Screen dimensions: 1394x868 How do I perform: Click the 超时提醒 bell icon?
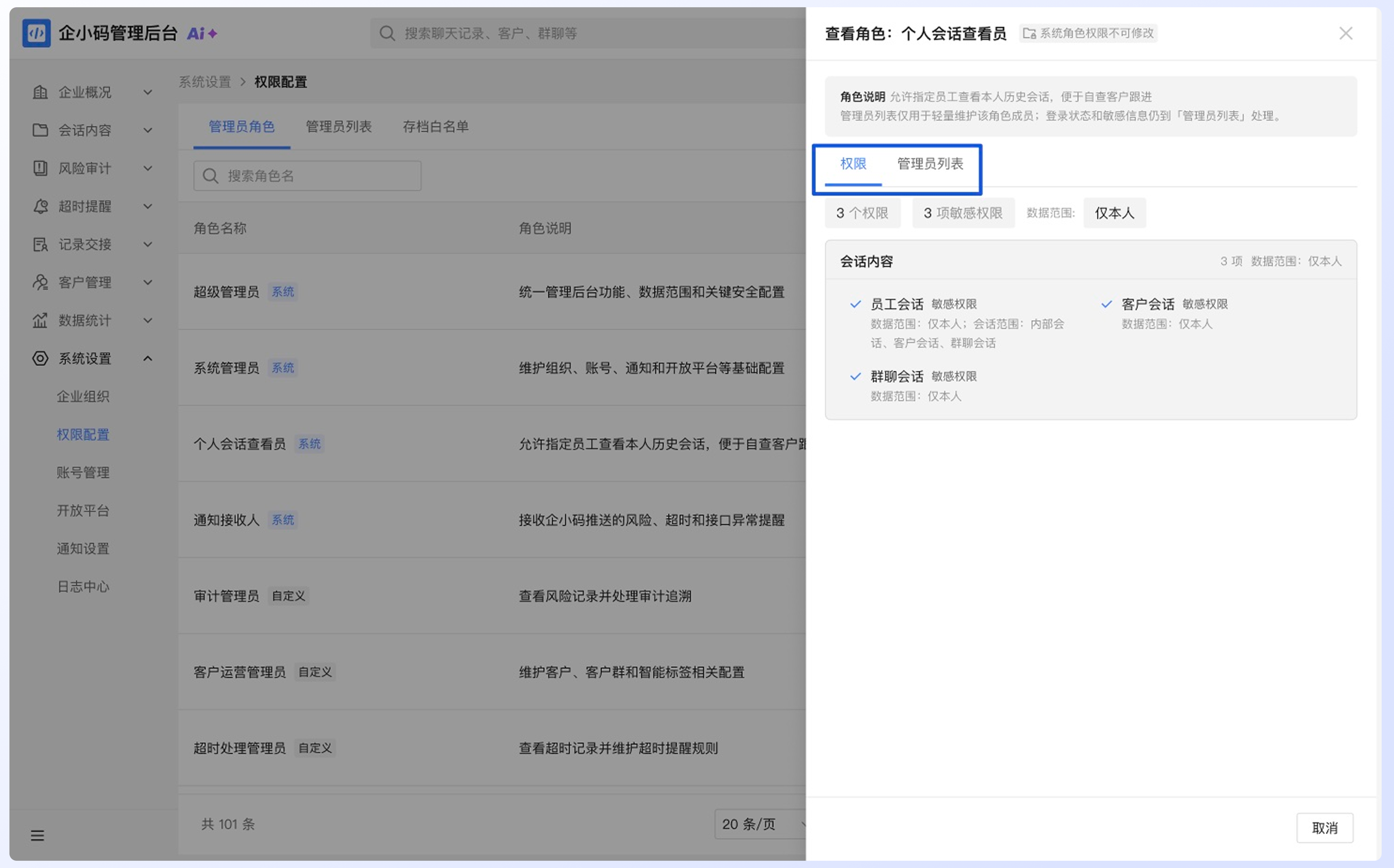tap(40, 206)
